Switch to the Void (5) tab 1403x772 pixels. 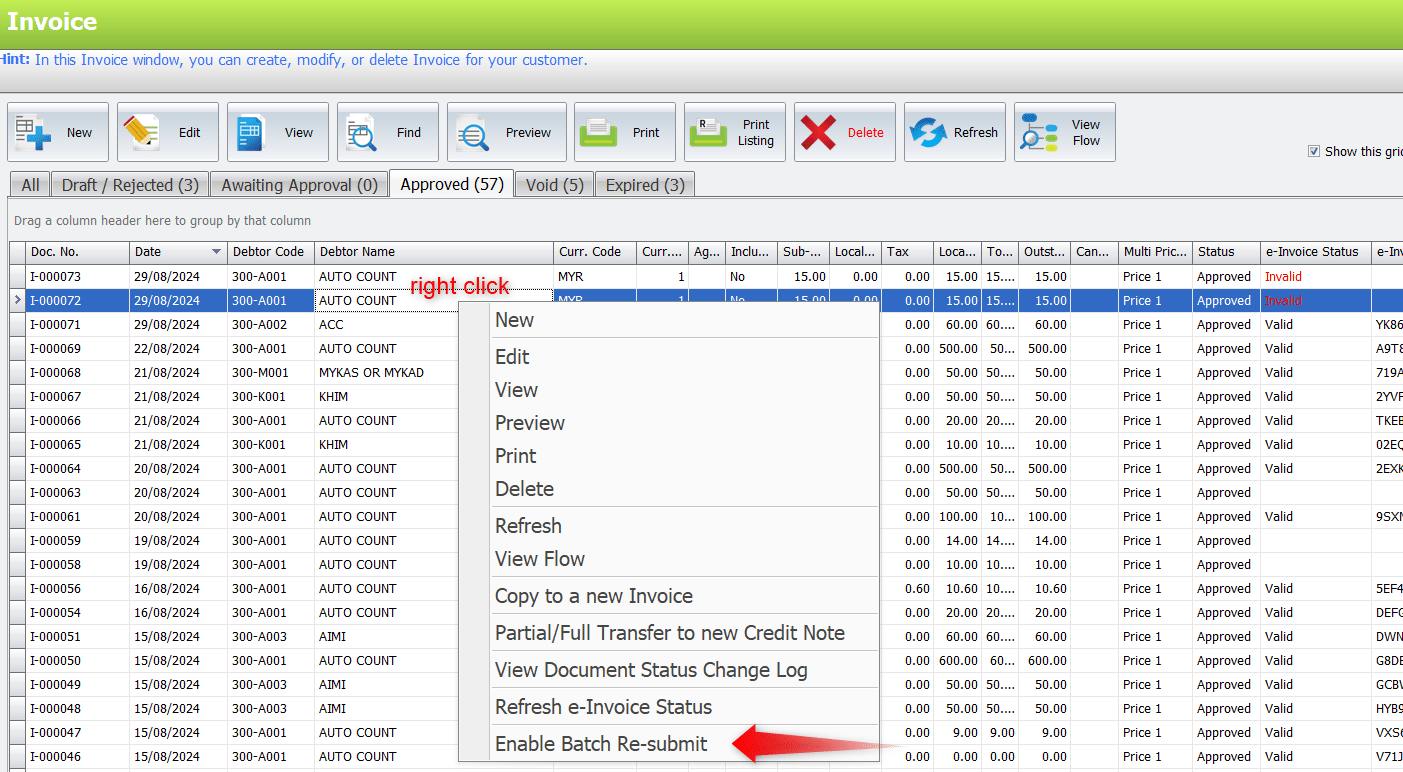tap(555, 185)
